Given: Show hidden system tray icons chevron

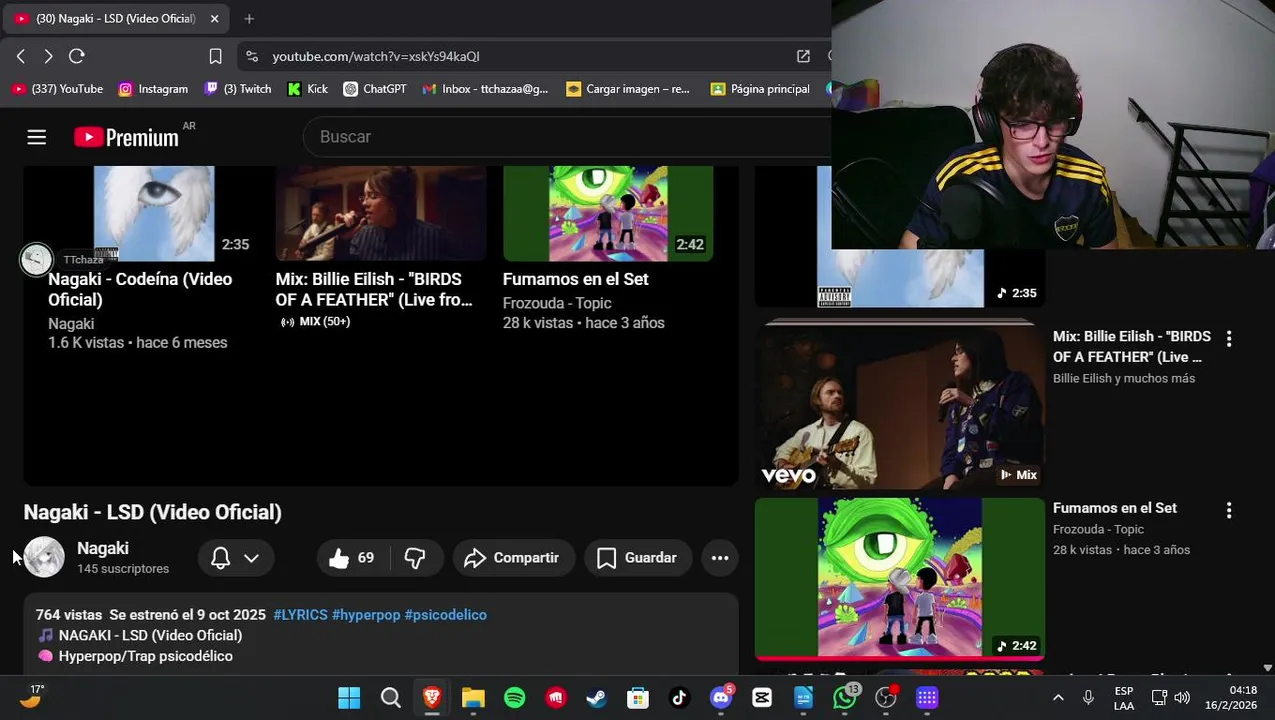Looking at the screenshot, I should pos(1058,698).
